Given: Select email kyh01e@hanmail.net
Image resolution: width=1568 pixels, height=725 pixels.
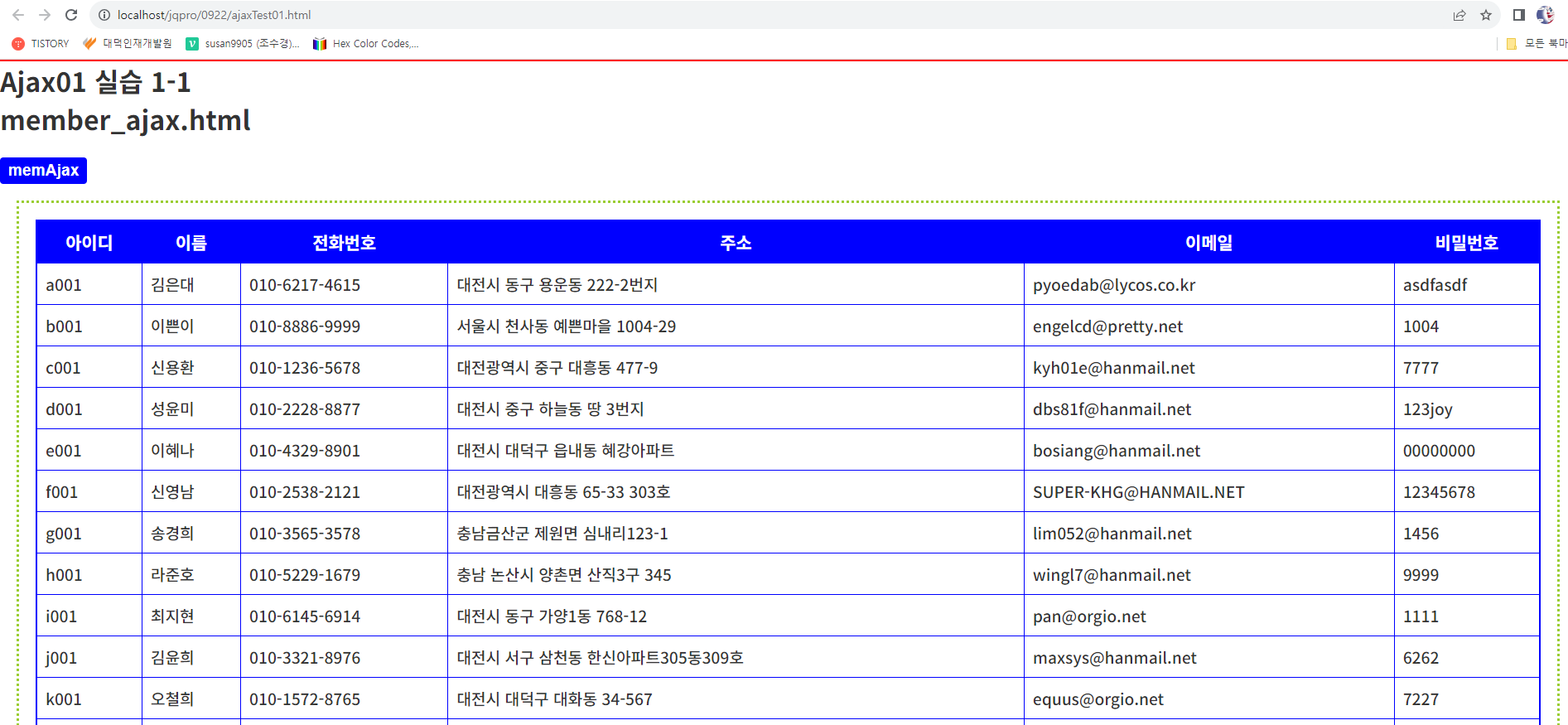Looking at the screenshot, I should point(1114,368).
